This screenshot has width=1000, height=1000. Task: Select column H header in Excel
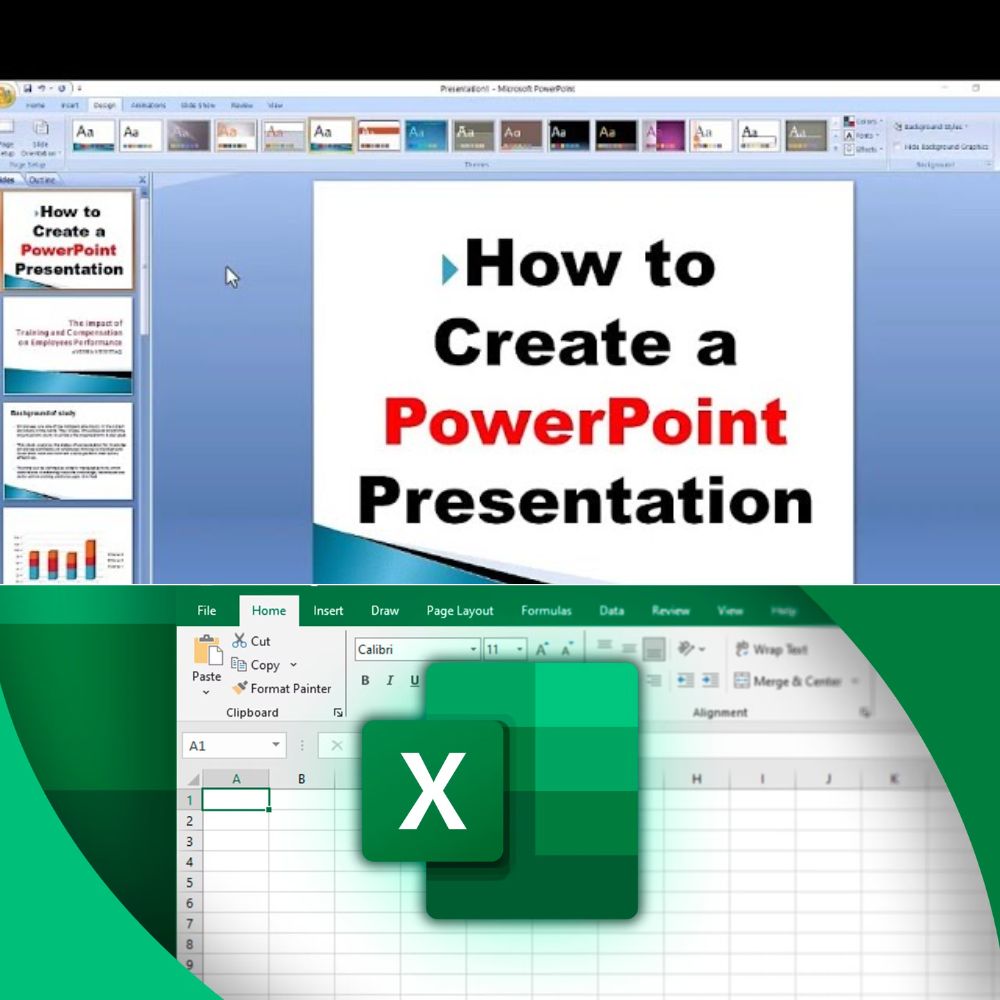[x=696, y=779]
